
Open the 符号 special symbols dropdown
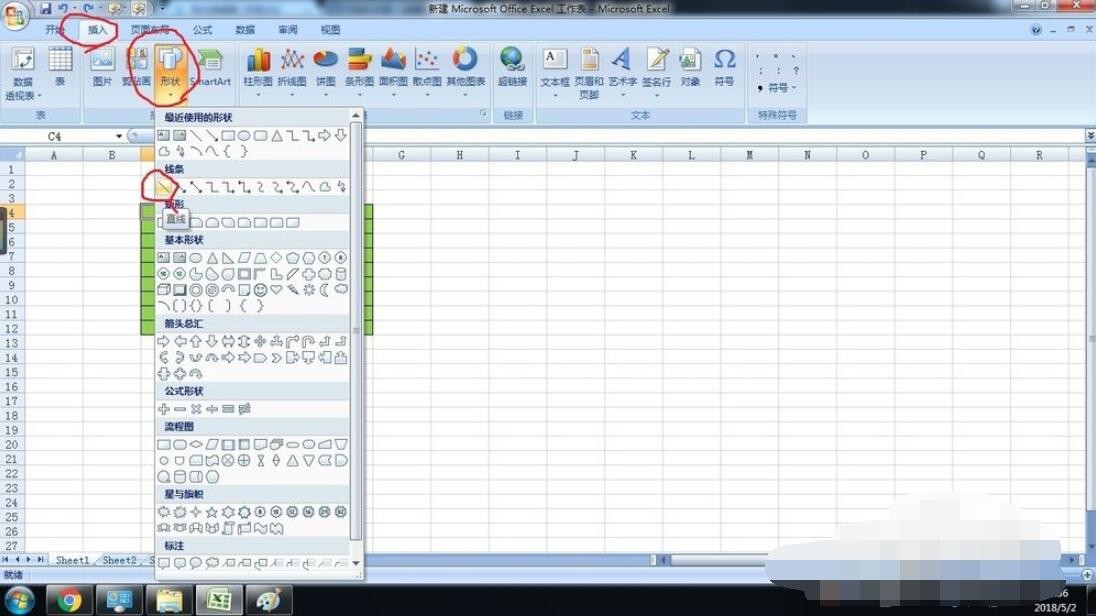point(777,88)
